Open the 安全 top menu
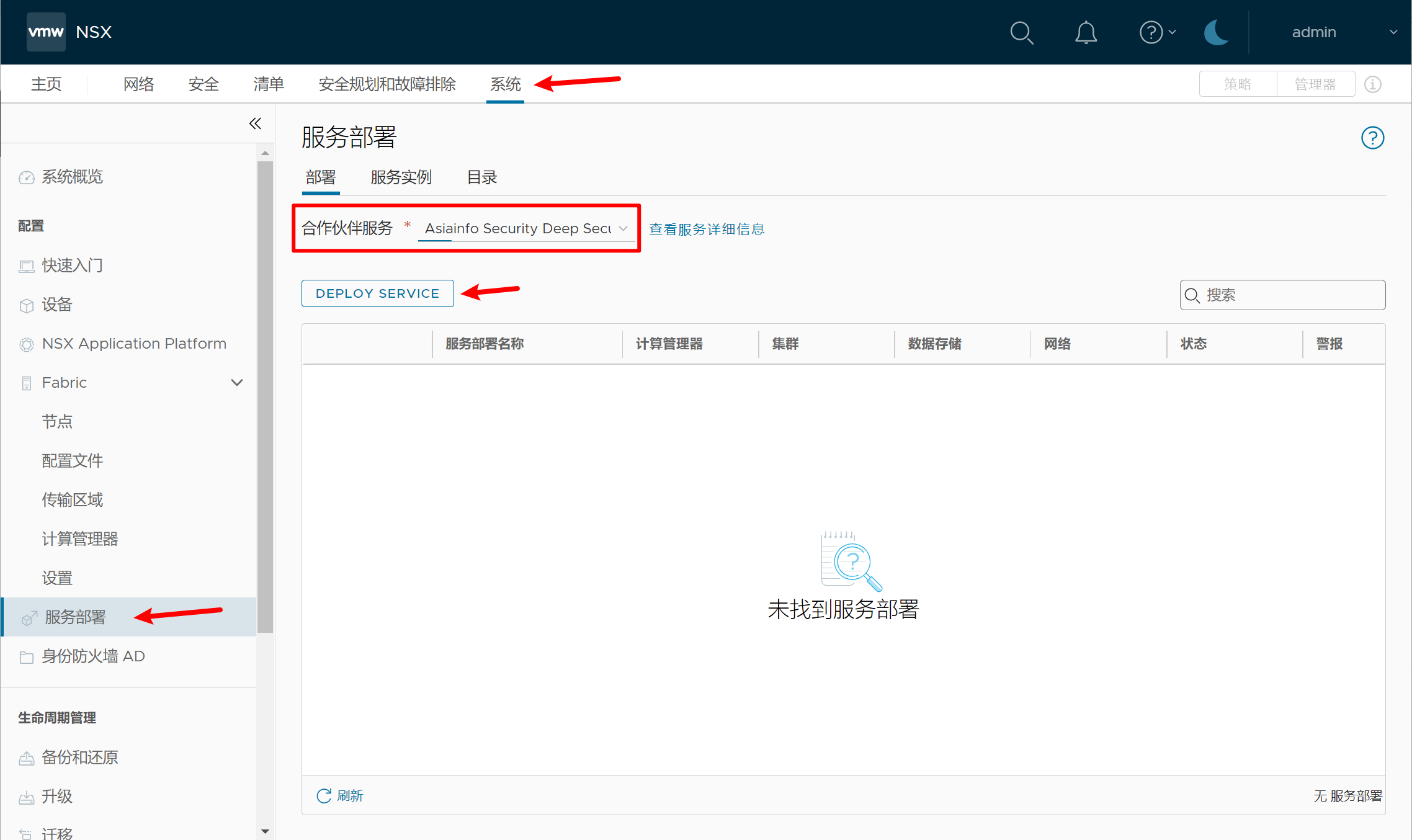1412x840 pixels. pyautogui.click(x=203, y=84)
